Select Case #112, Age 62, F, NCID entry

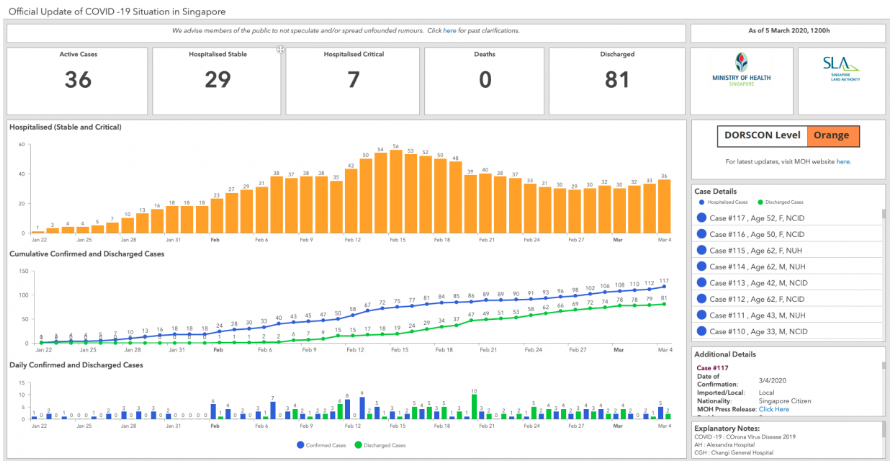[x=788, y=299]
